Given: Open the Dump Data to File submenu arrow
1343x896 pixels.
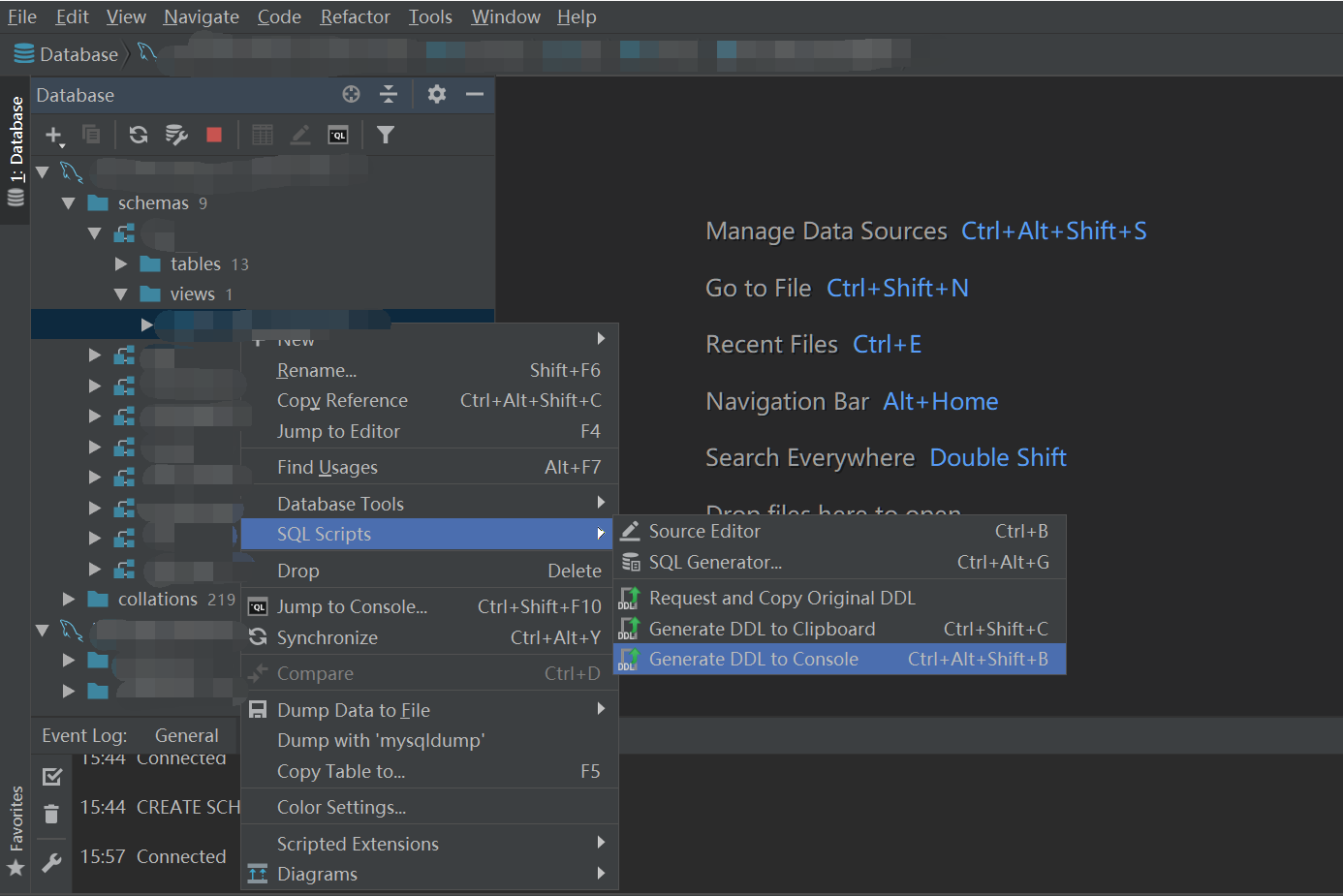Looking at the screenshot, I should (601, 708).
